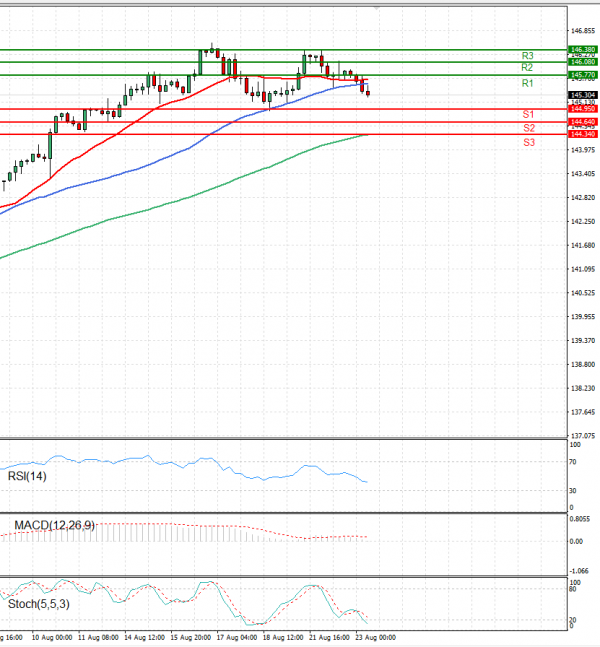Click the 21 Aug 16:00 time label
The width and height of the screenshot is (600, 647).
click(329, 638)
